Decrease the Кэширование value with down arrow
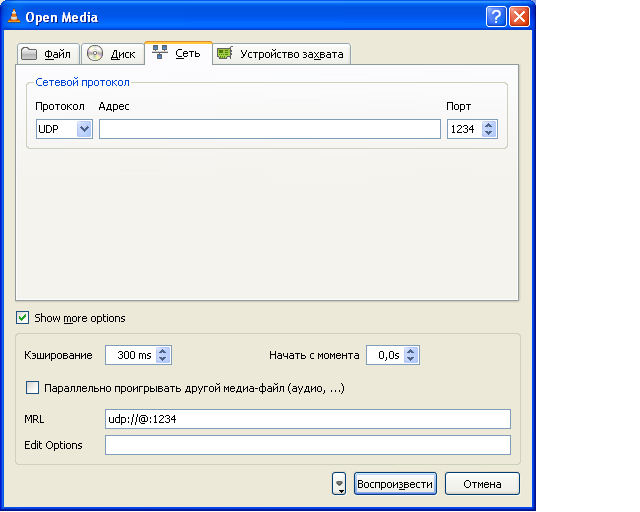The height and width of the screenshot is (512, 640). pos(164,359)
